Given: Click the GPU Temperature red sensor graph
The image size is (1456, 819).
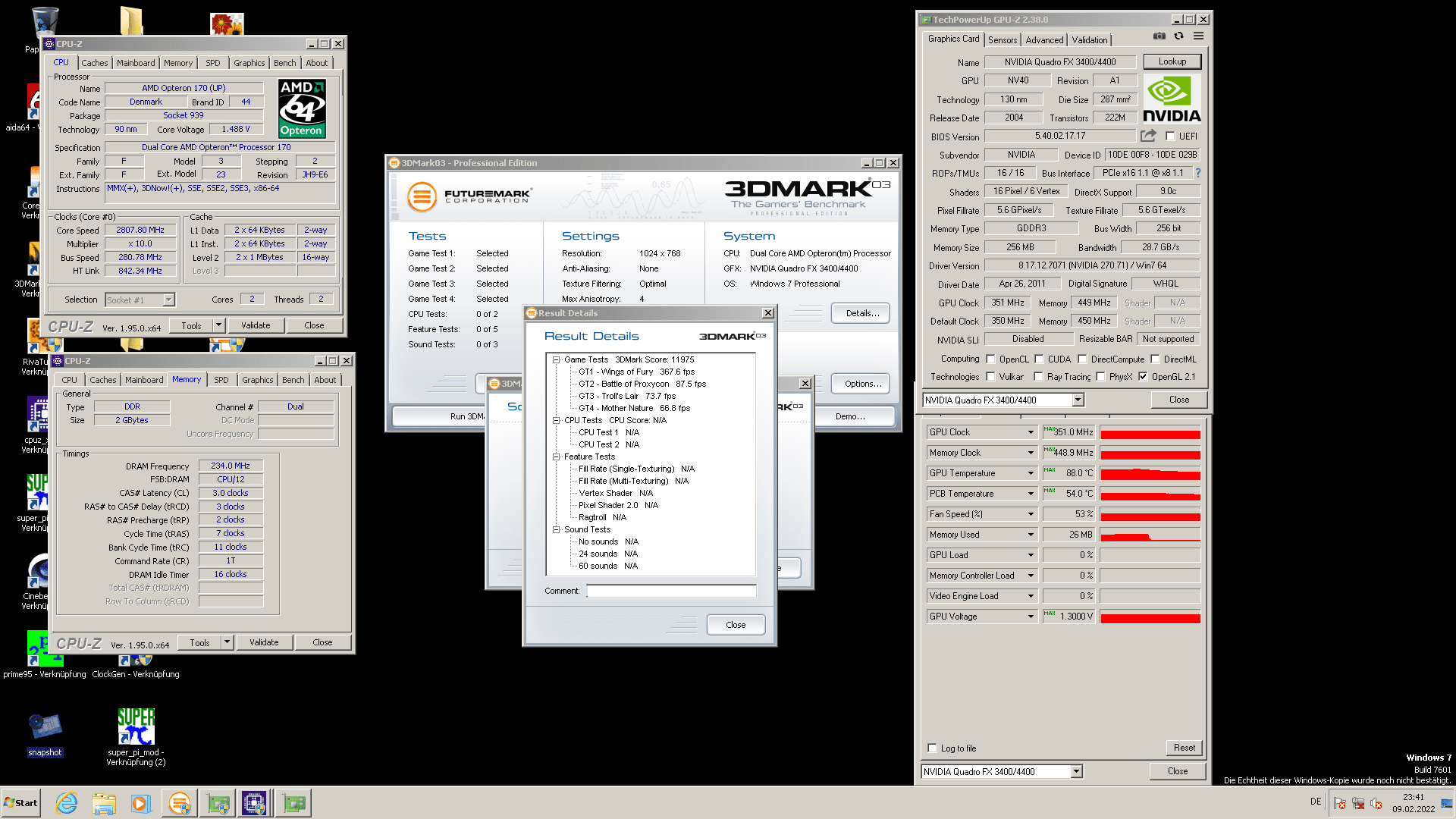Looking at the screenshot, I should coord(1150,473).
